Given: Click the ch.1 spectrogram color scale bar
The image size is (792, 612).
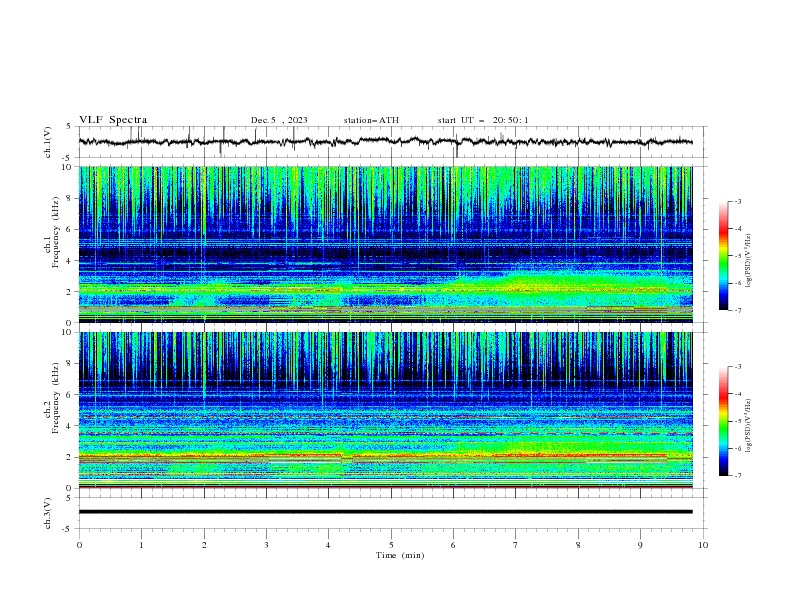Looking at the screenshot, I should 723,255.
